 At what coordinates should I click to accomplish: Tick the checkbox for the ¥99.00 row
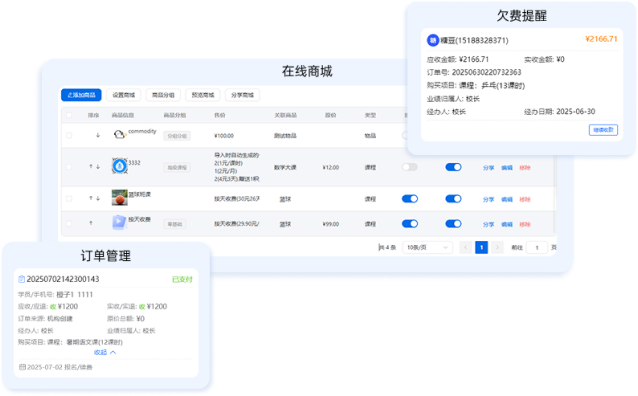point(69,223)
